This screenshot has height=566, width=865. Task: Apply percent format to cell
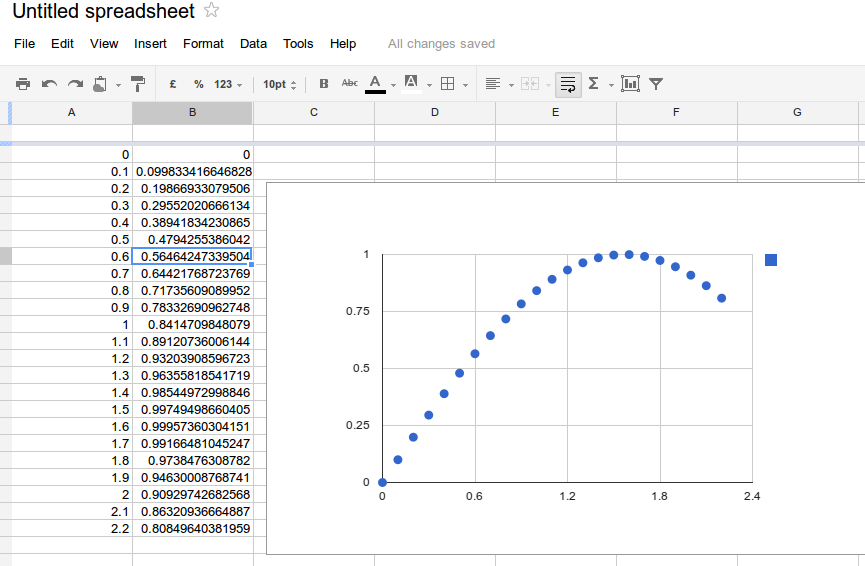(198, 84)
